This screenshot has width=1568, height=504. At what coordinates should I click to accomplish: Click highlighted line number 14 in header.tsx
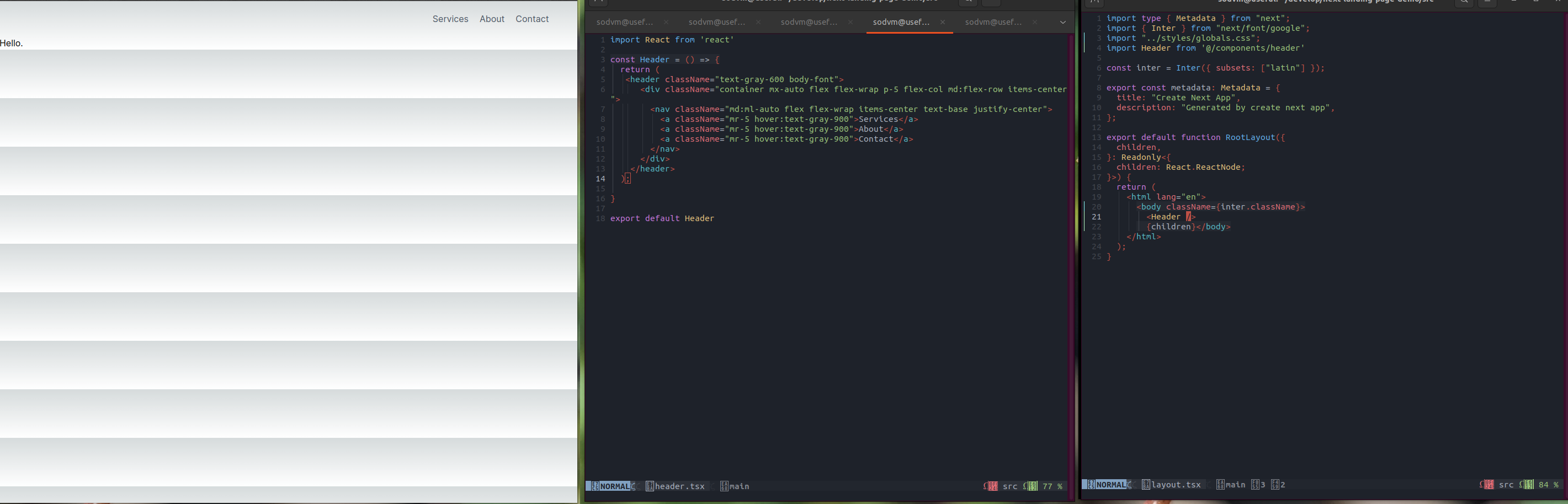(x=600, y=179)
